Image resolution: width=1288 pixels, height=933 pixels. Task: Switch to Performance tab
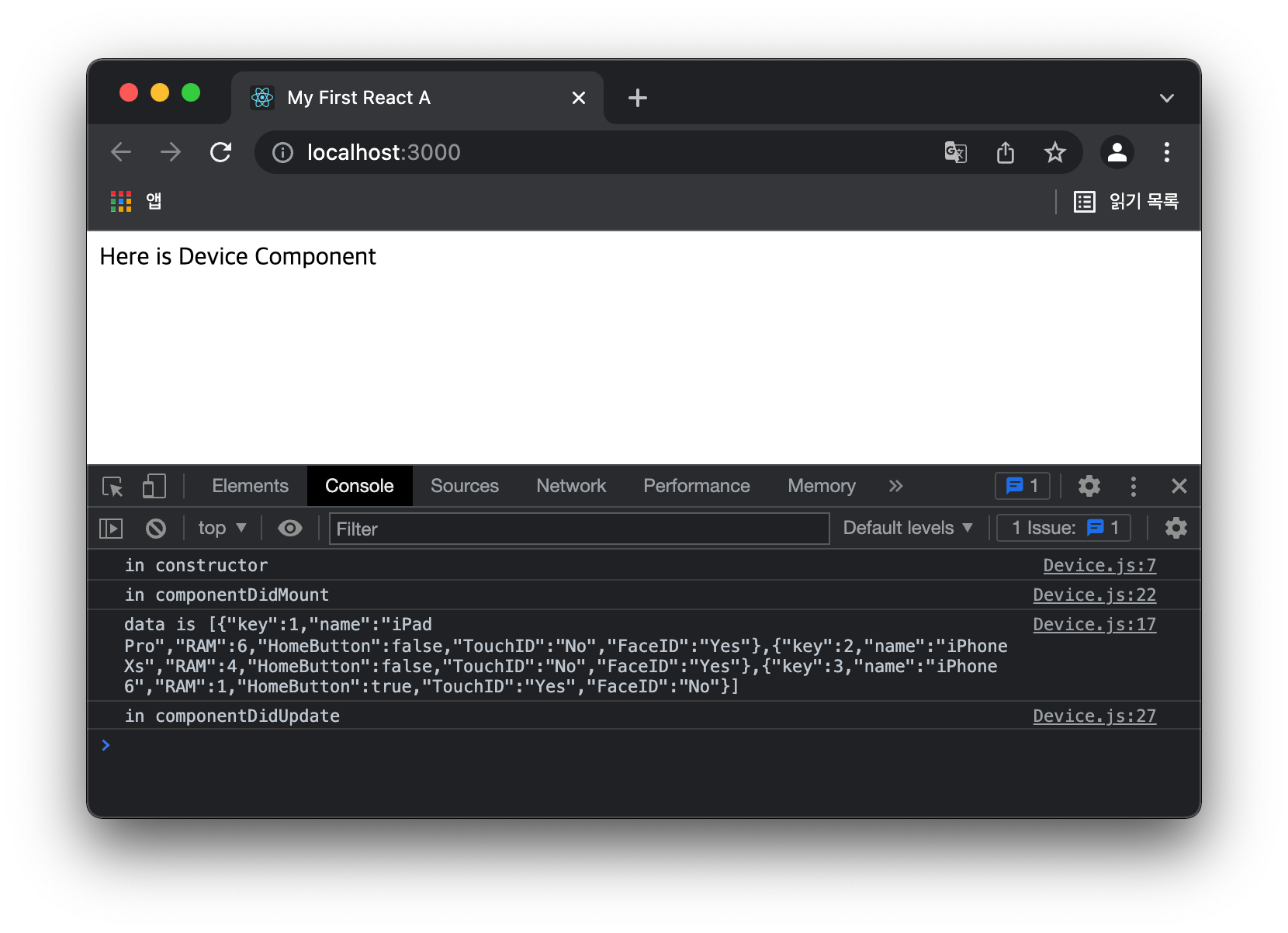point(697,486)
